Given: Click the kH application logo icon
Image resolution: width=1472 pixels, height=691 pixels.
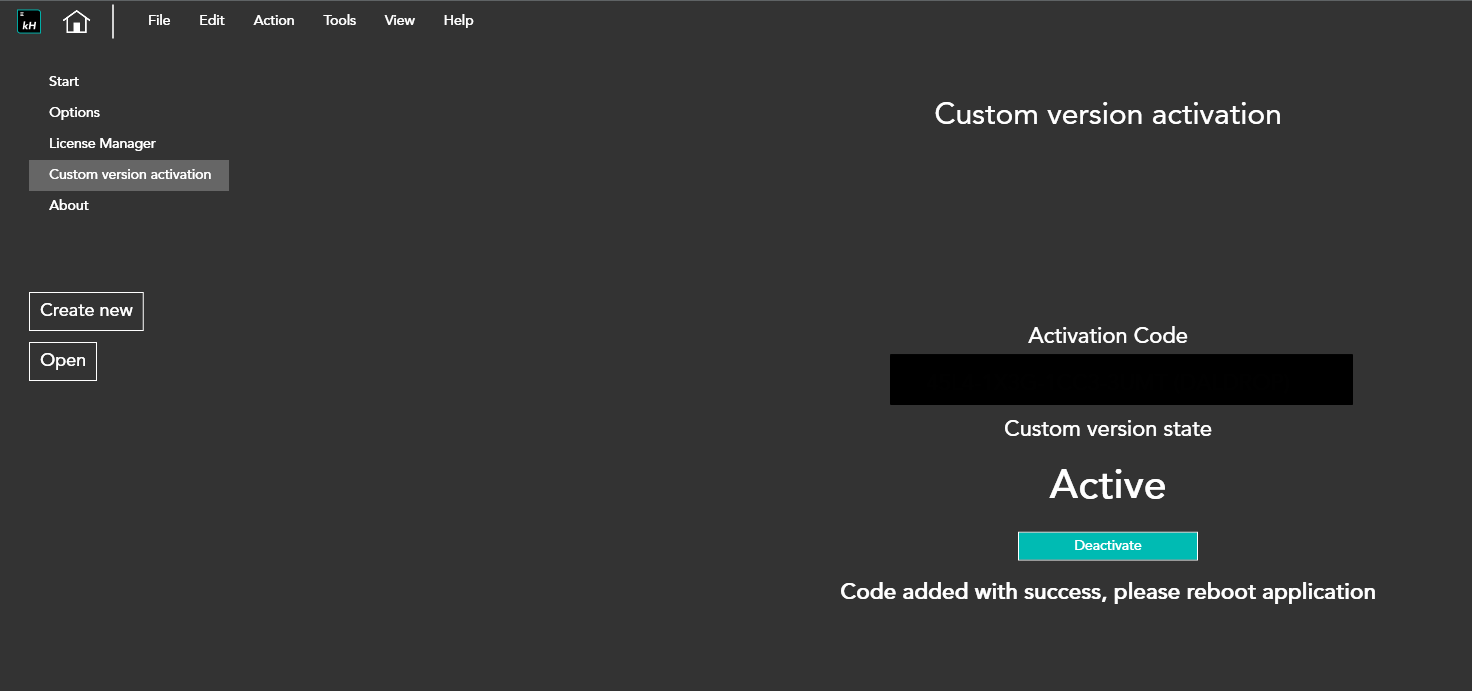Looking at the screenshot, I should [29, 21].
